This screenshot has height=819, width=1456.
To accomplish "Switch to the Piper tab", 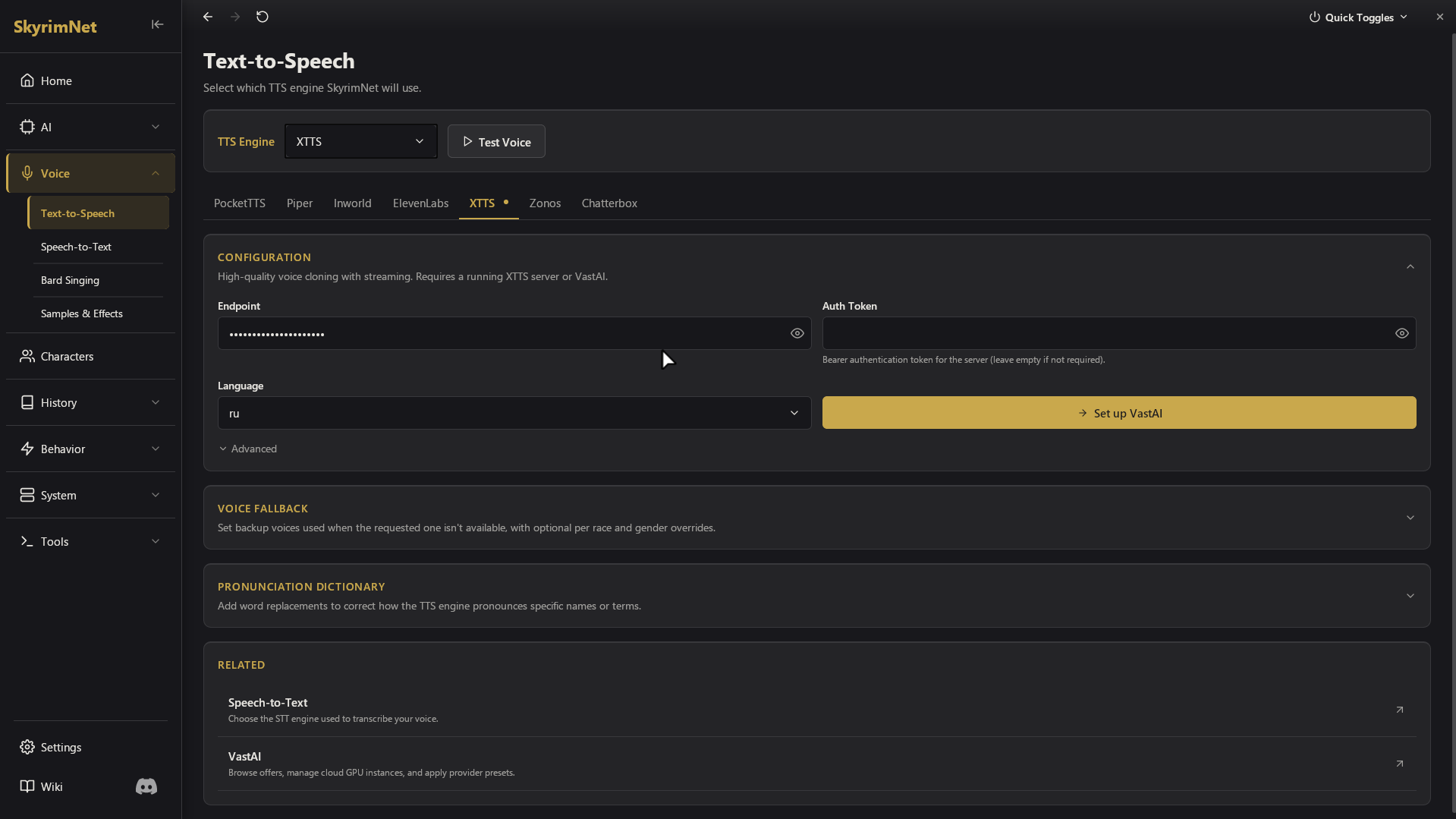I will pos(300,203).
